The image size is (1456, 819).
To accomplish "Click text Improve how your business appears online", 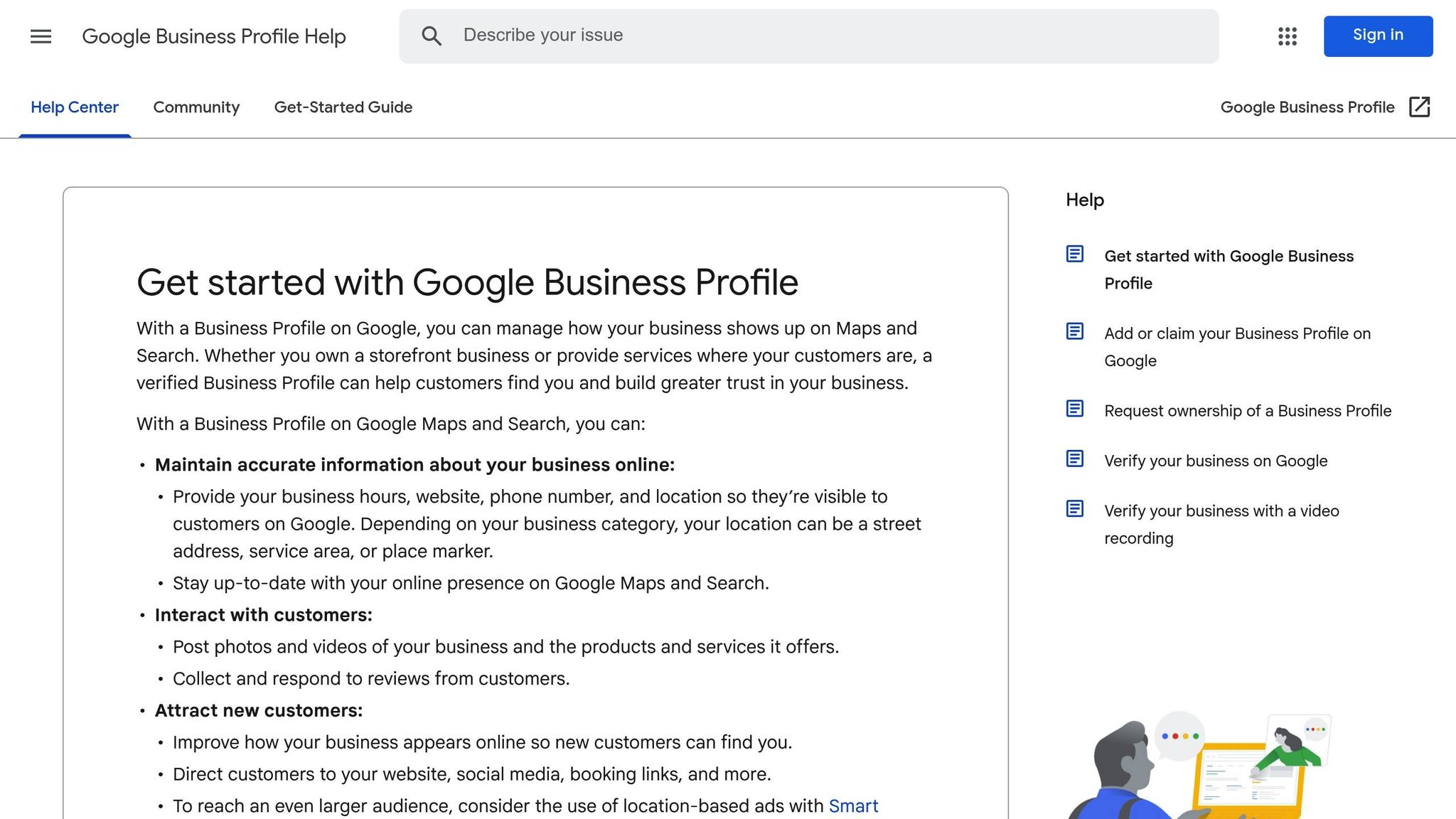I will pos(482,743).
